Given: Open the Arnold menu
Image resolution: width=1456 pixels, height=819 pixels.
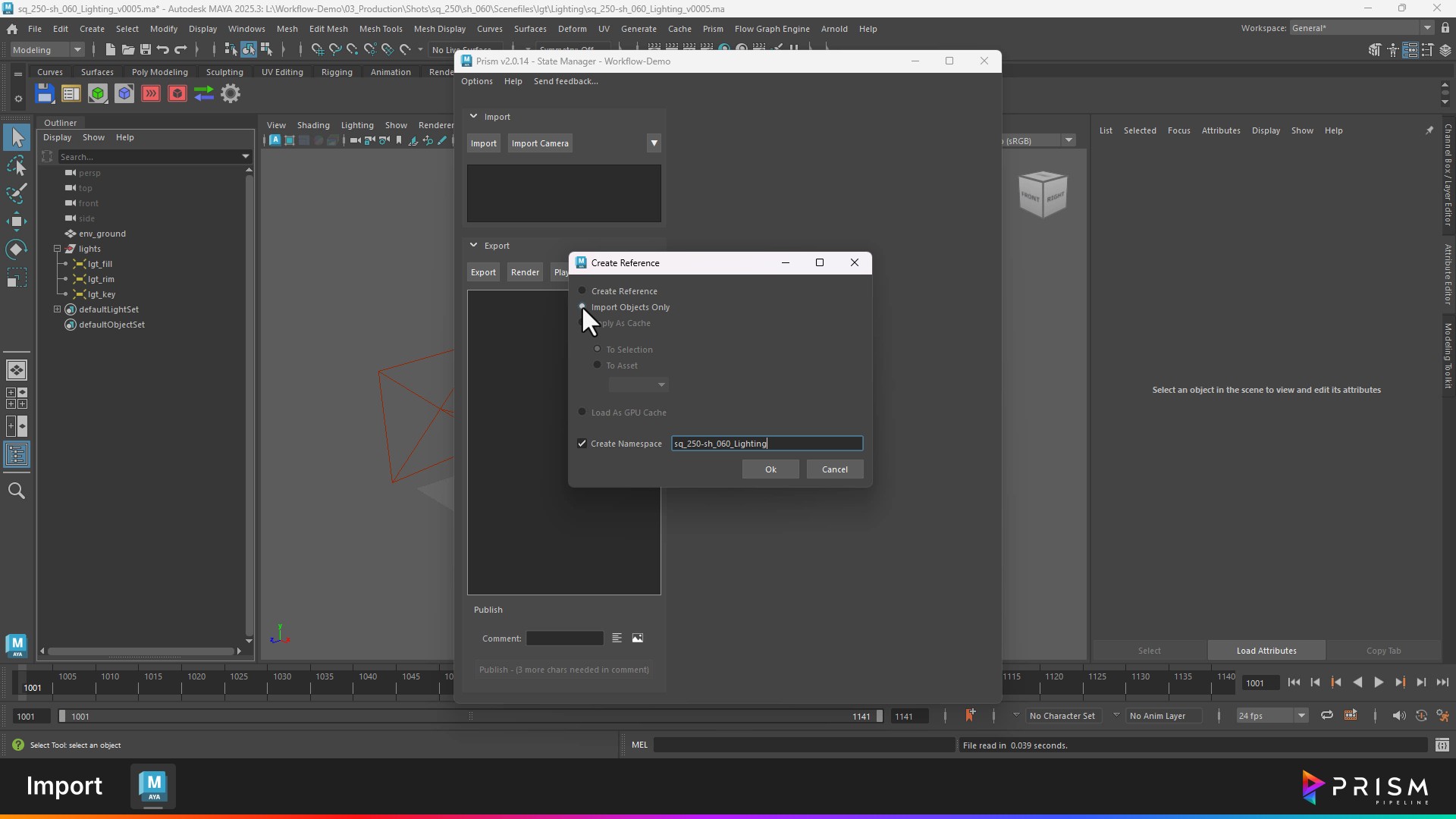Looking at the screenshot, I should tap(834, 29).
